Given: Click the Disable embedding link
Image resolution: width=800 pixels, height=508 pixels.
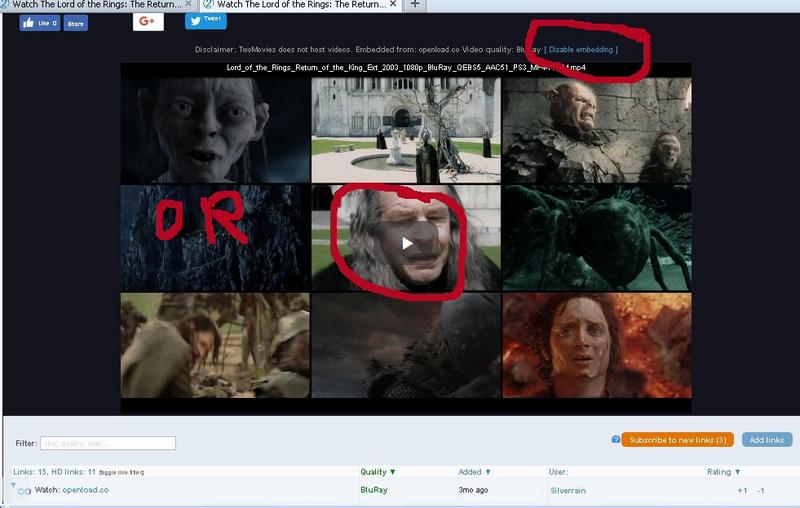Looking at the screenshot, I should (581, 49).
